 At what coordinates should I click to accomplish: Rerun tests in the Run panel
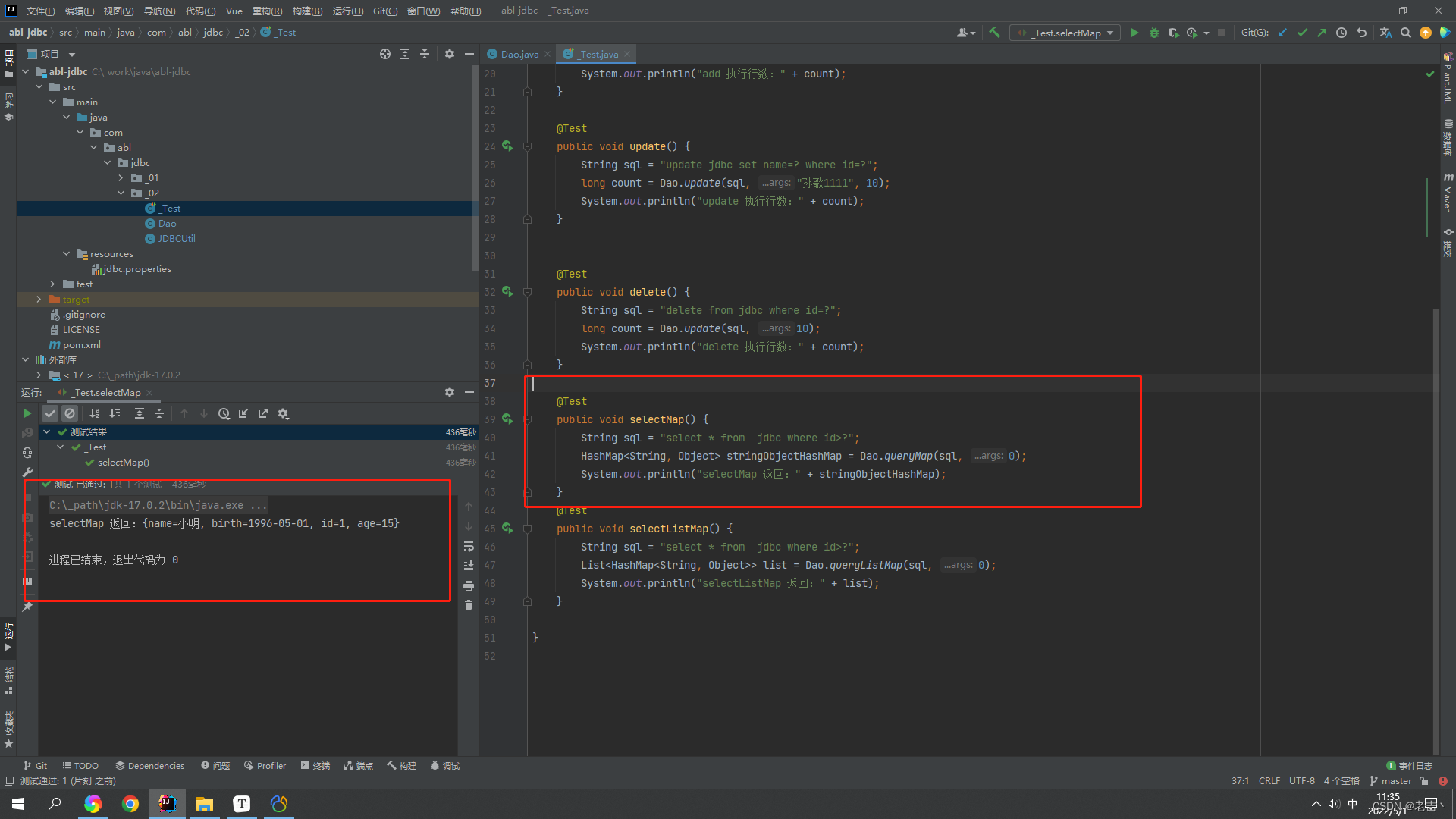[x=27, y=413]
